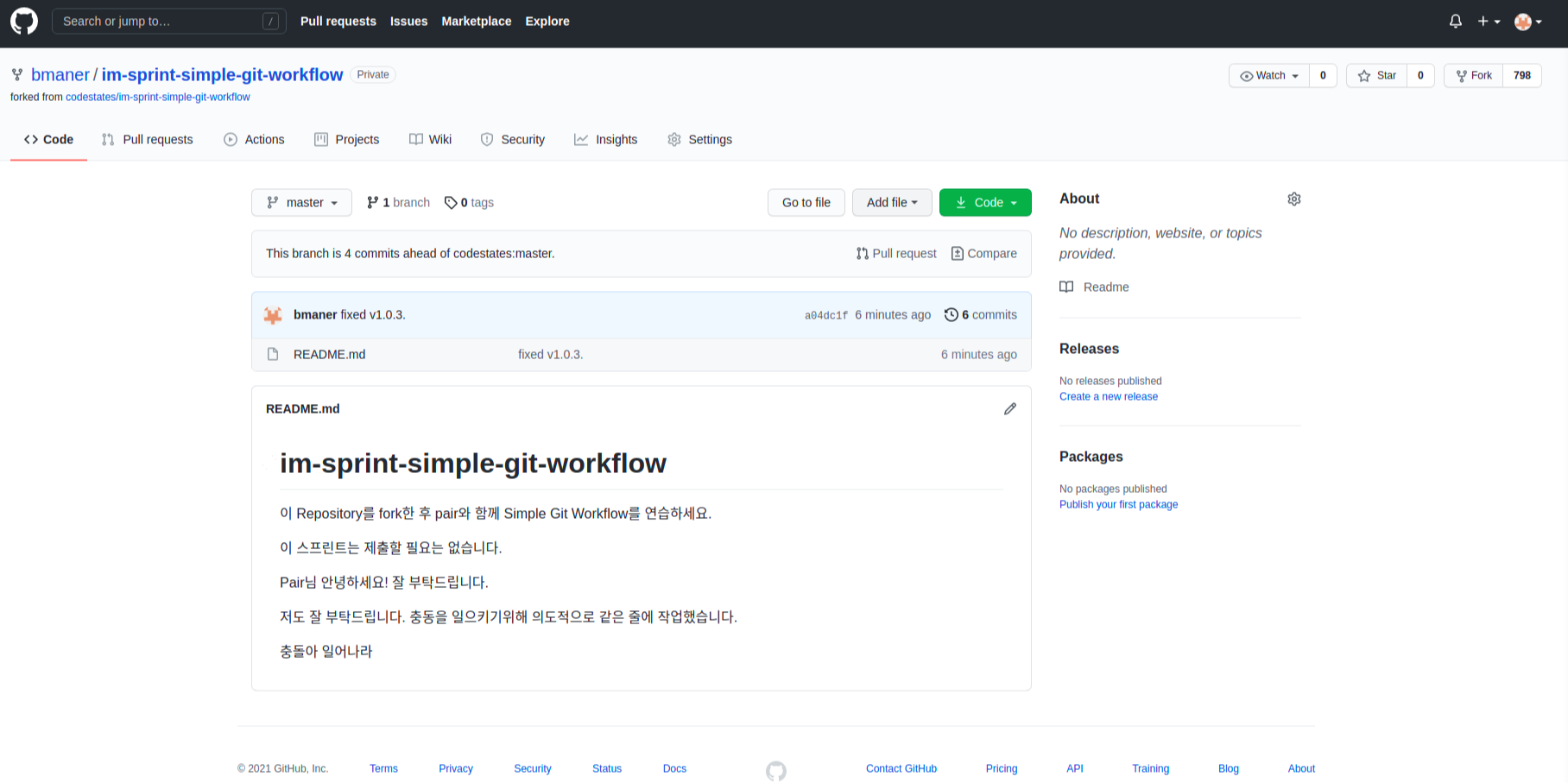Open Pull requests in top navigation
Image resolution: width=1568 pixels, height=783 pixels.
tap(338, 21)
